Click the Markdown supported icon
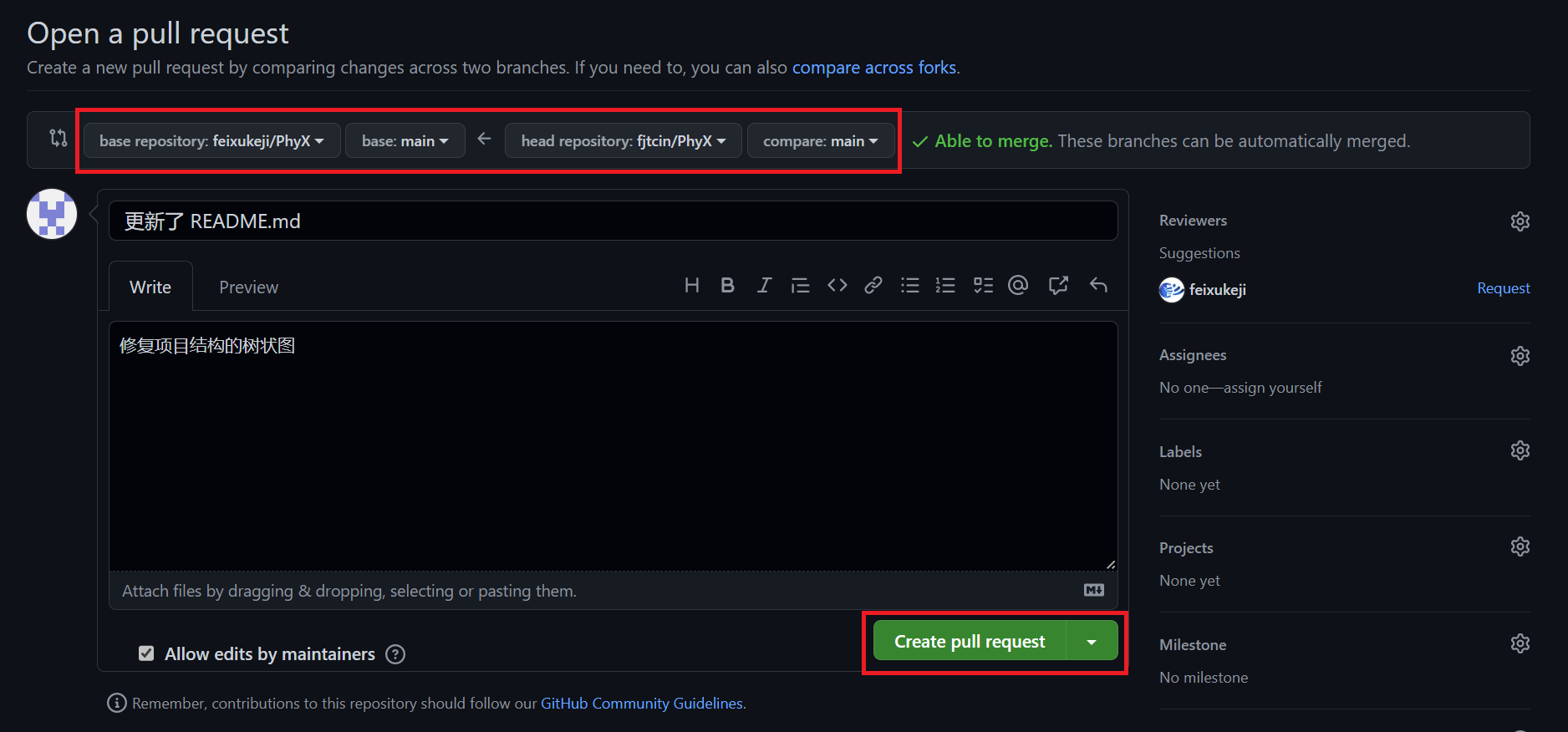This screenshot has height=732, width=1568. 1094,590
